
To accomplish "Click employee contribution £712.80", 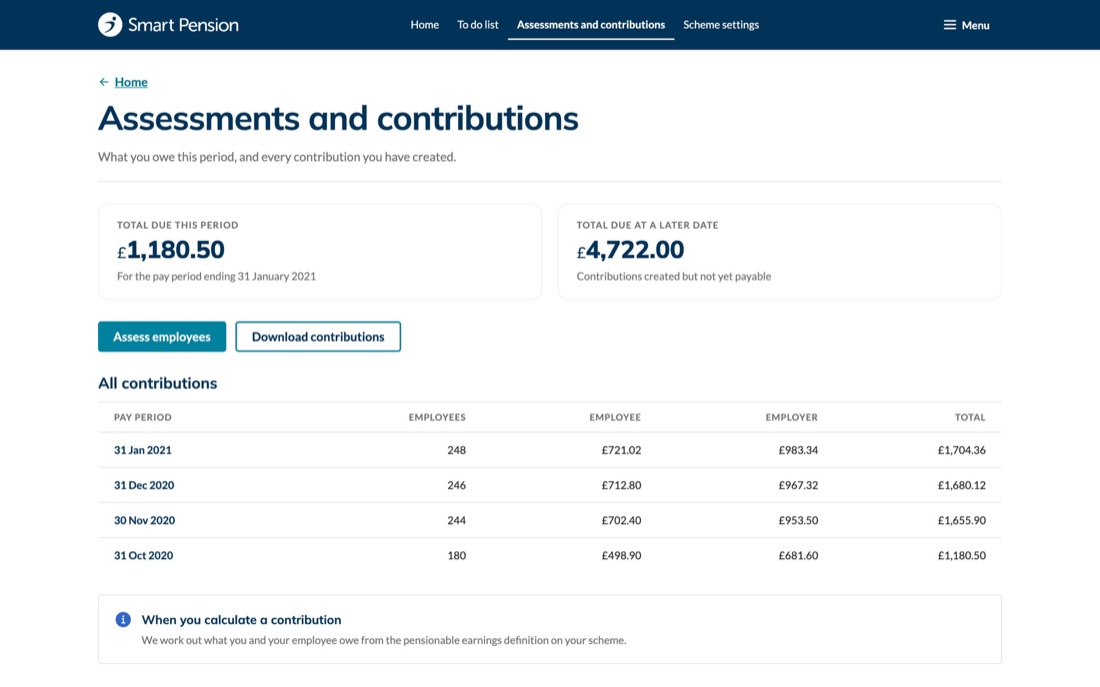I will pos(622,486).
